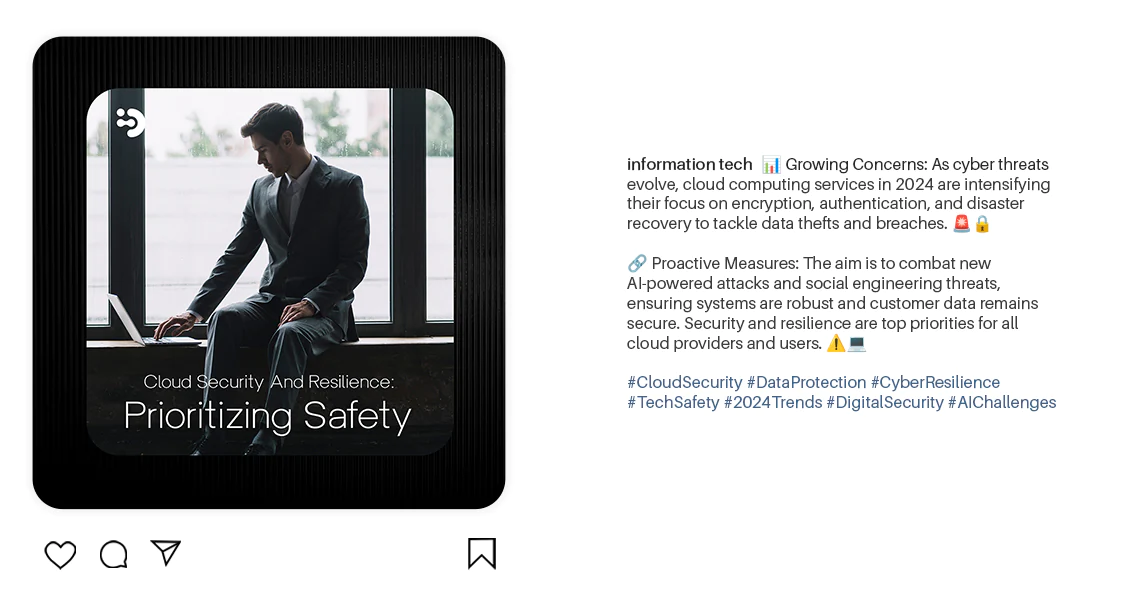Click the link chain emoji before Proactive Measures
This screenshot has height=608, width=1140.
click(x=637, y=263)
